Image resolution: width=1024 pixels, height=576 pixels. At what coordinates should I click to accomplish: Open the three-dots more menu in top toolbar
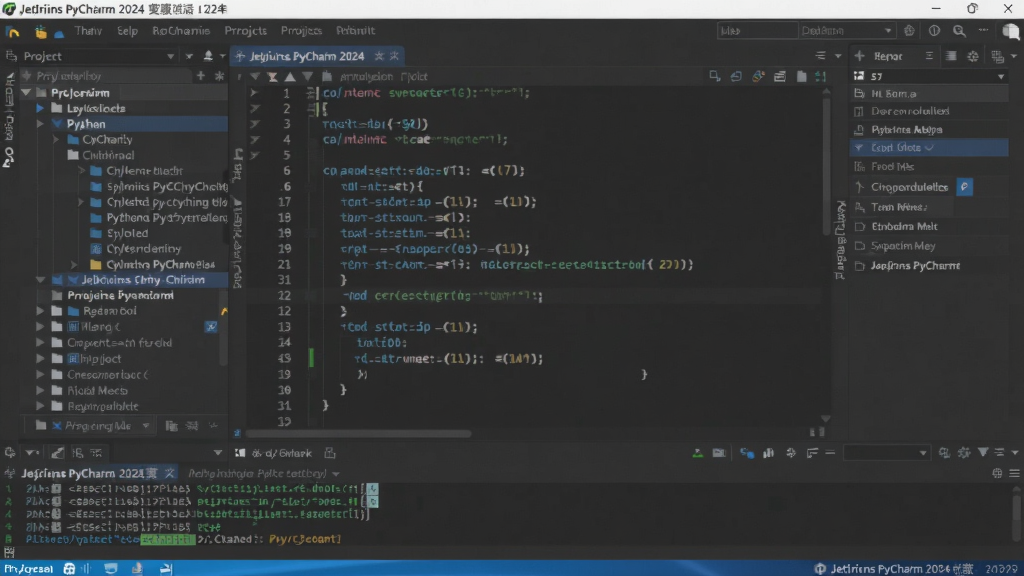coord(984,30)
